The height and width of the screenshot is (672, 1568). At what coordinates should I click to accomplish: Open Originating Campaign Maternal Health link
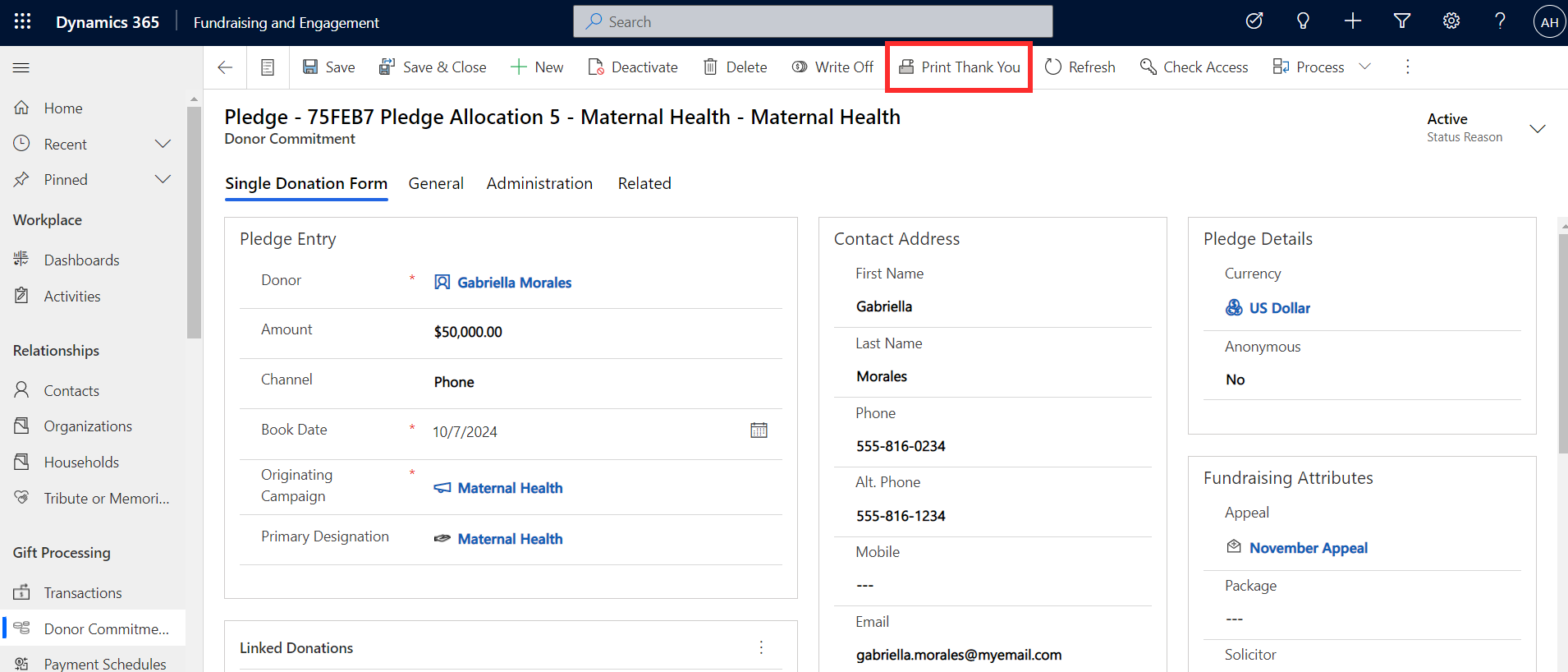[510, 488]
